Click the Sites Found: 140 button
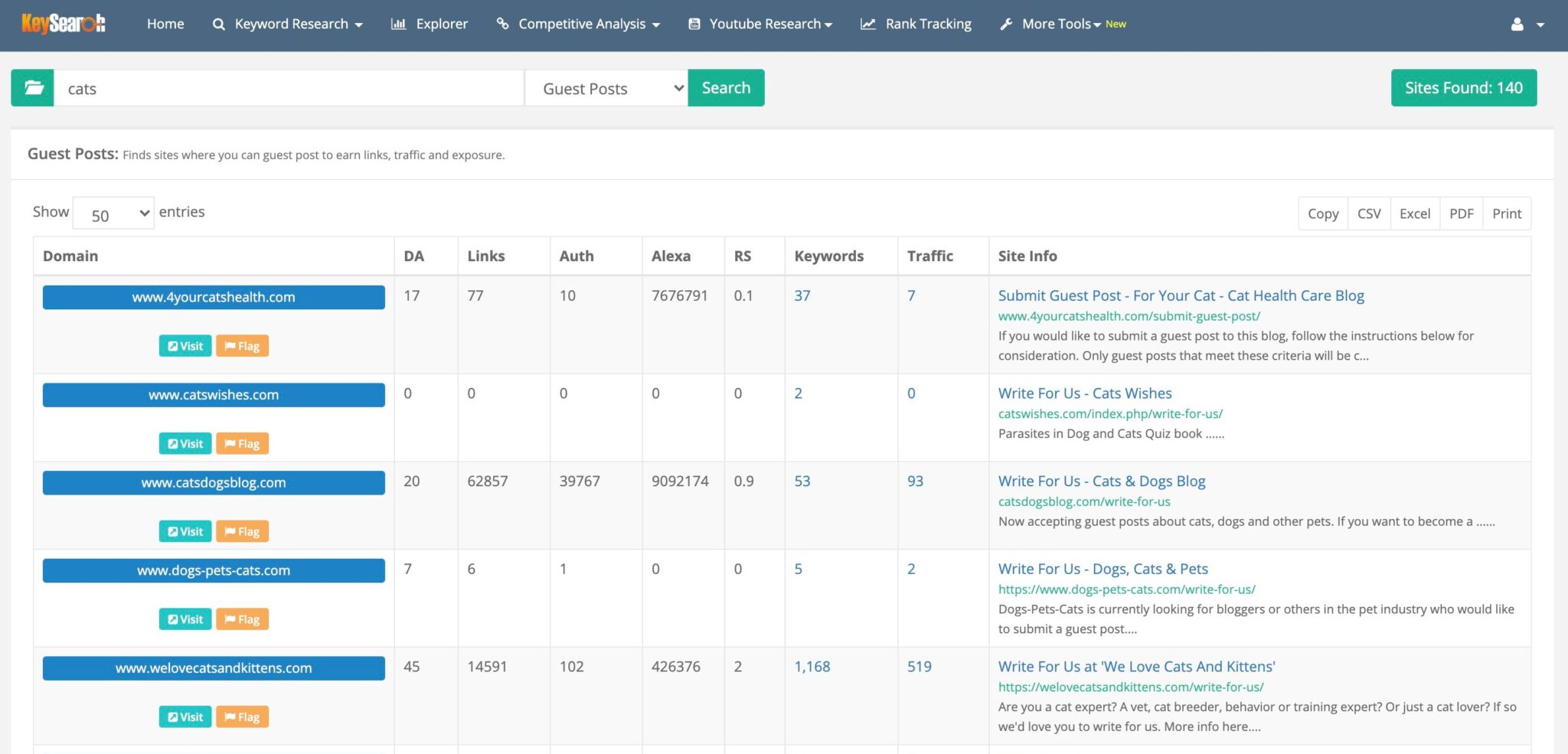Viewport: 1568px width, 754px height. pos(1463,88)
